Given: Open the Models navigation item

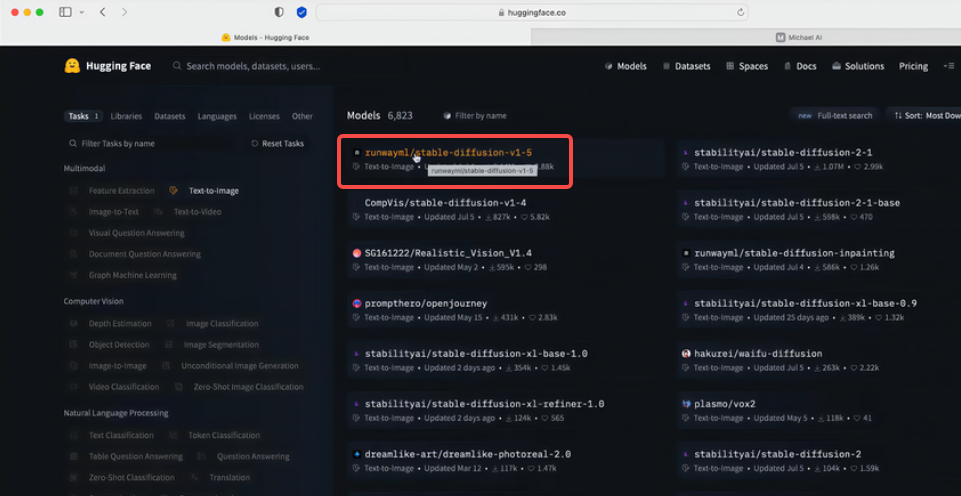Looking at the screenshot, I should pyautogui.click(x=625, y=66).
